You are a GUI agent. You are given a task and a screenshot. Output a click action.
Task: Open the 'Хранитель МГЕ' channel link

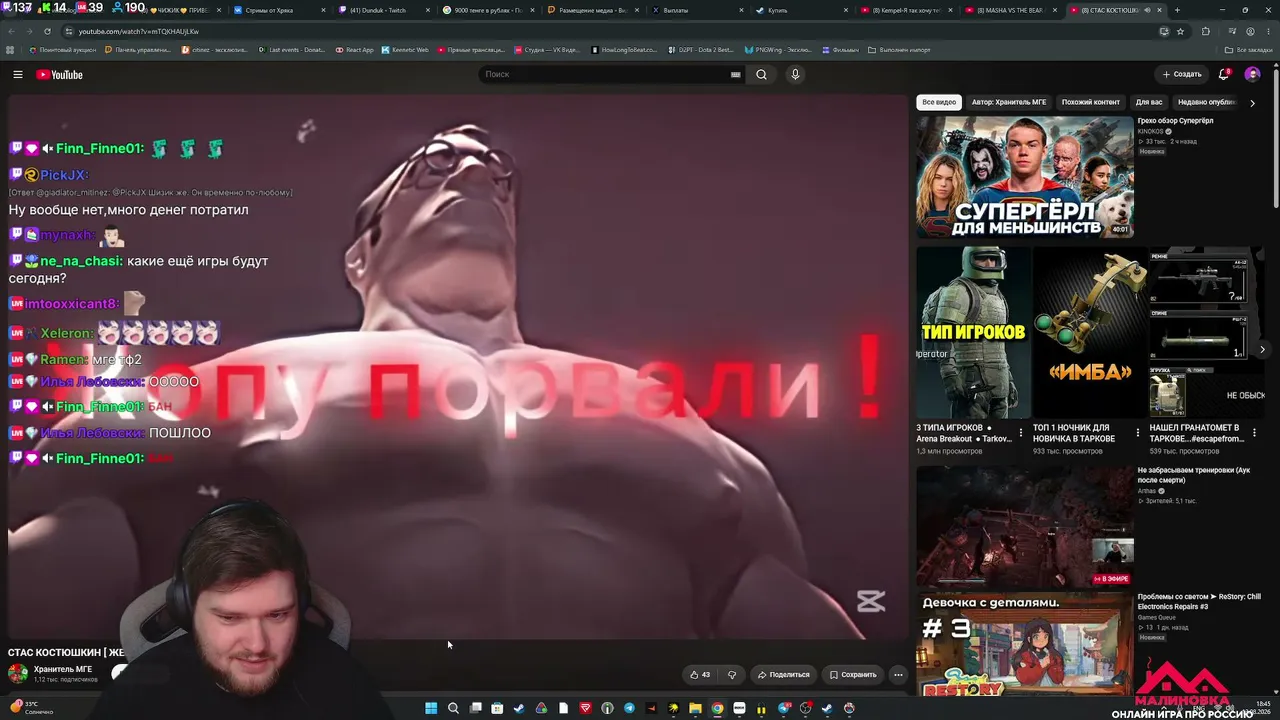[63, 669]
